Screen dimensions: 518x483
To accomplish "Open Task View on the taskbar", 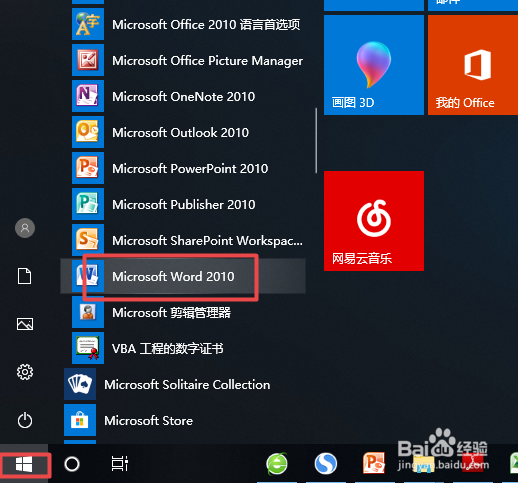I will pyautogui.click(x=120, y=464).
